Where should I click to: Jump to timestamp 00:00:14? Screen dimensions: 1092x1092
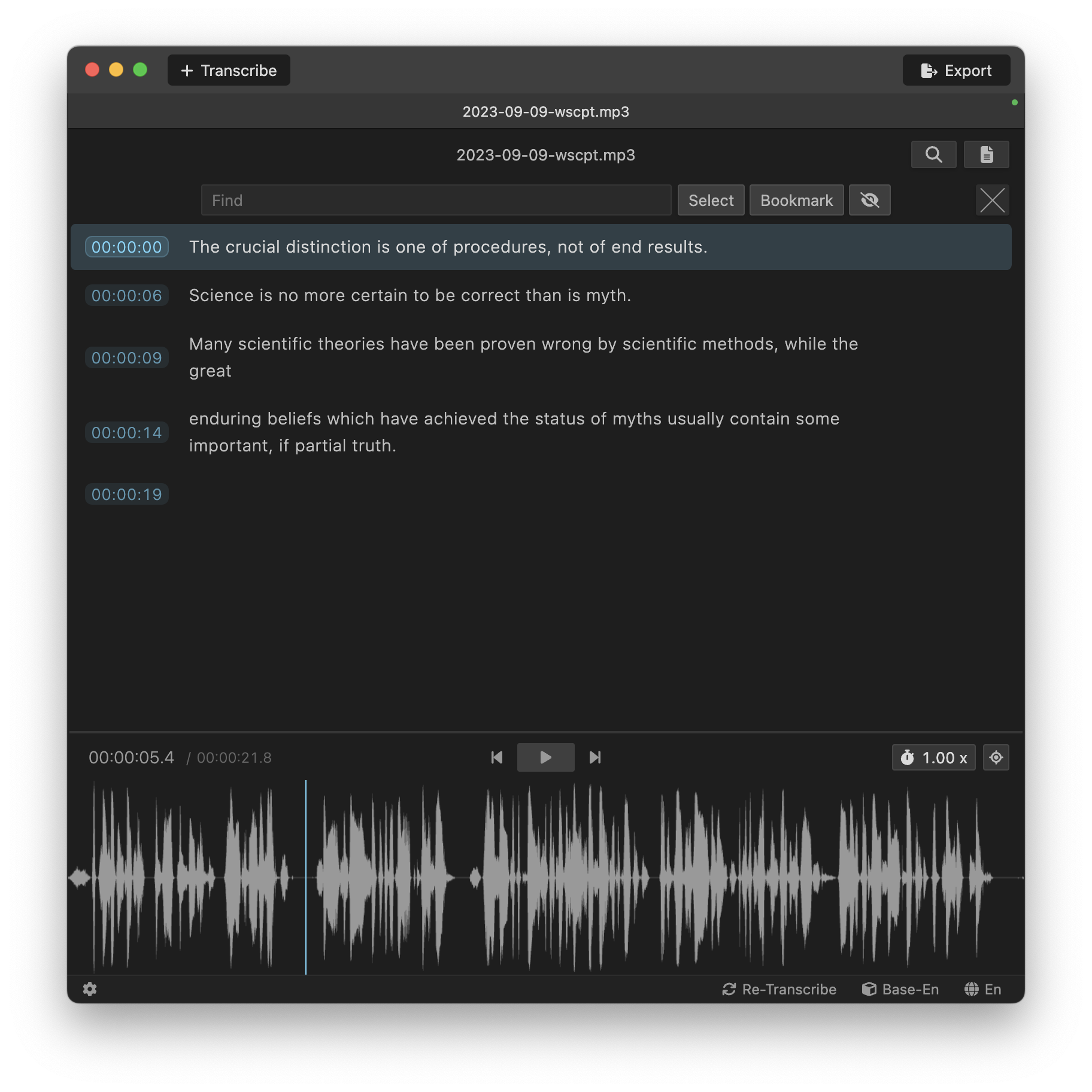pos(127,432)
